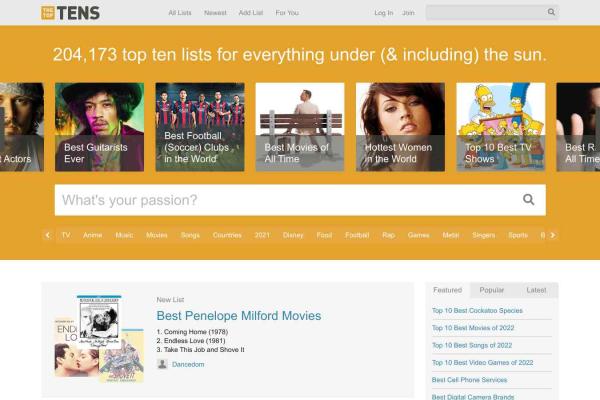Open the Add List menu item
The image size is (600, 400).
pyautogui.click(x=251, y=13)
